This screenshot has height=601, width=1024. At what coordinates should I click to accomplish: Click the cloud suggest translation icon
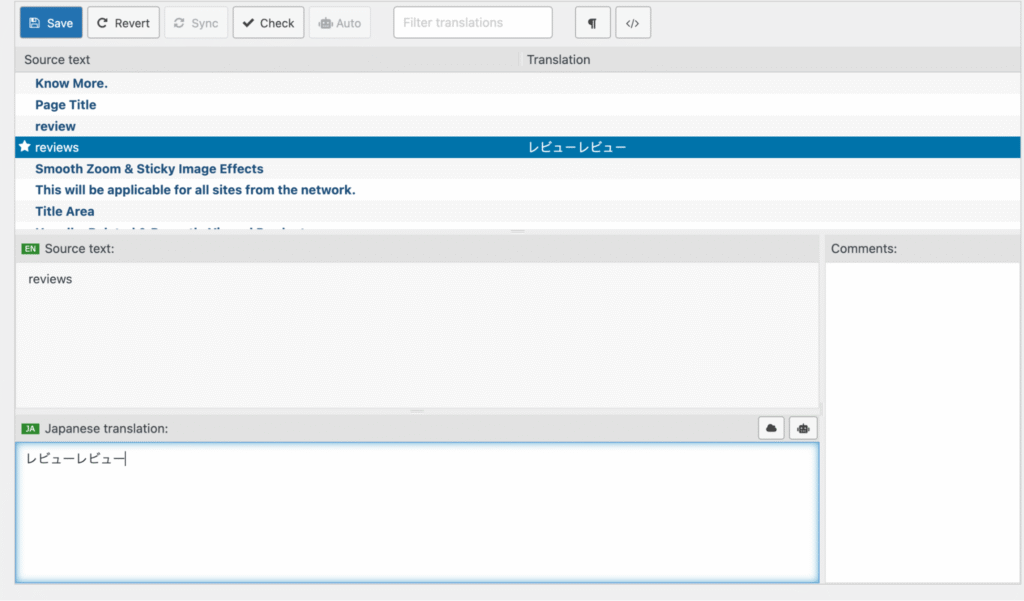pos(772,428)
